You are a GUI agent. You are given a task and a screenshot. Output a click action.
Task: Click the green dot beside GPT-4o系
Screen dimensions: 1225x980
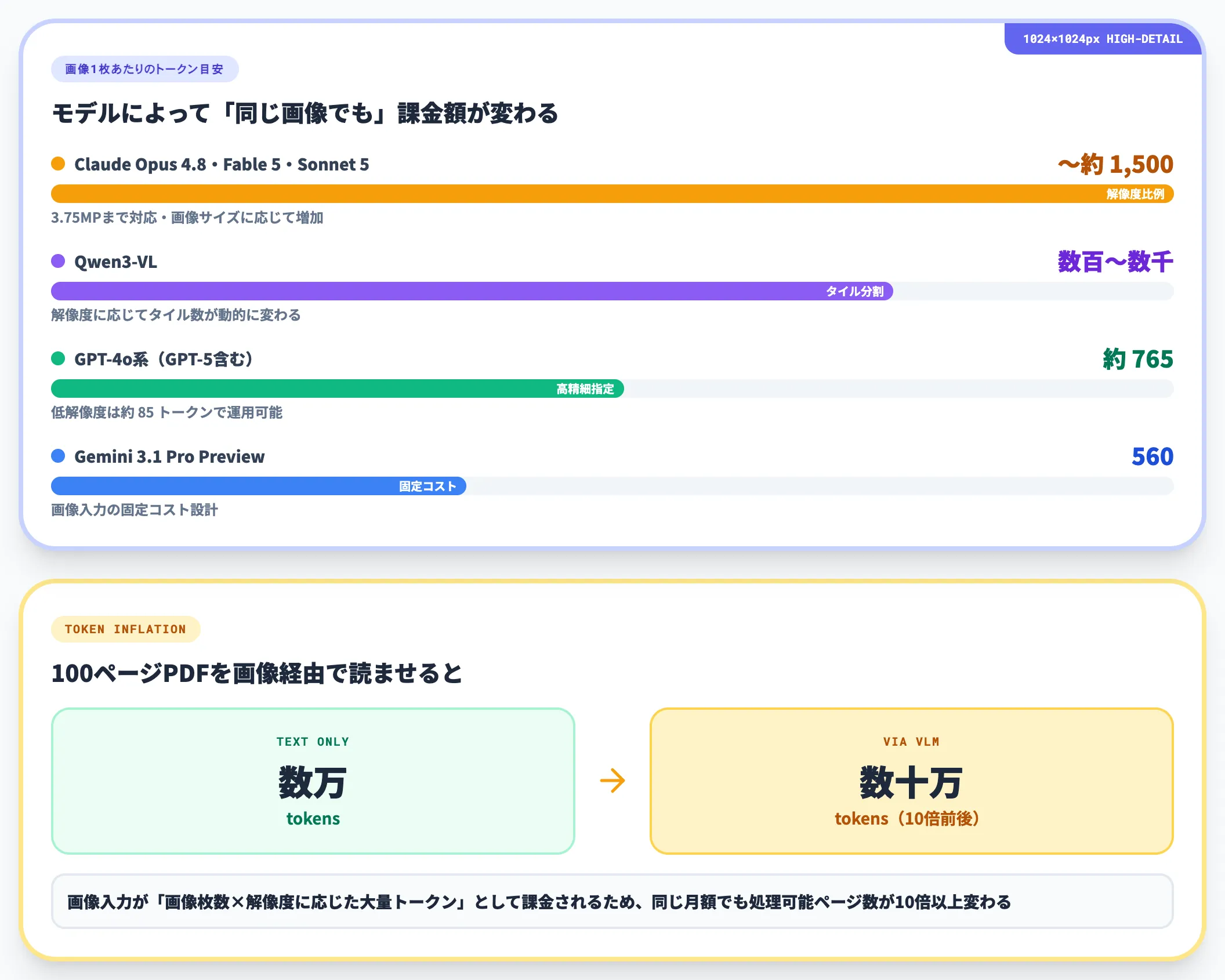click(58, 359)
